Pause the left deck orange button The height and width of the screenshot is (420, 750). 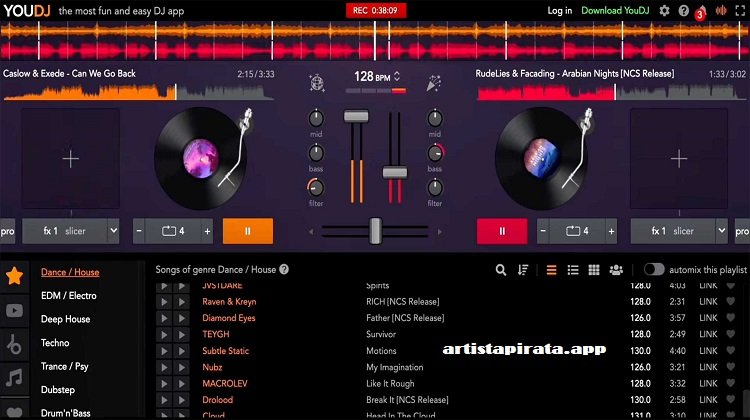[248, 231]
